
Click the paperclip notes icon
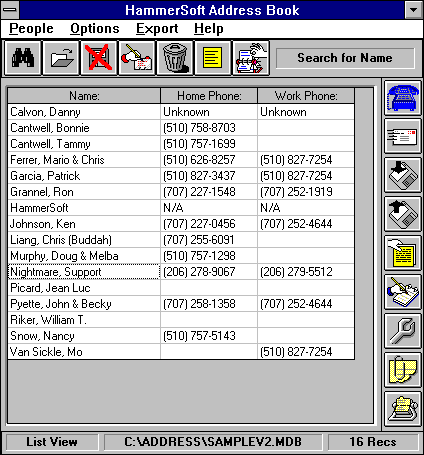[x=403, y=370]
